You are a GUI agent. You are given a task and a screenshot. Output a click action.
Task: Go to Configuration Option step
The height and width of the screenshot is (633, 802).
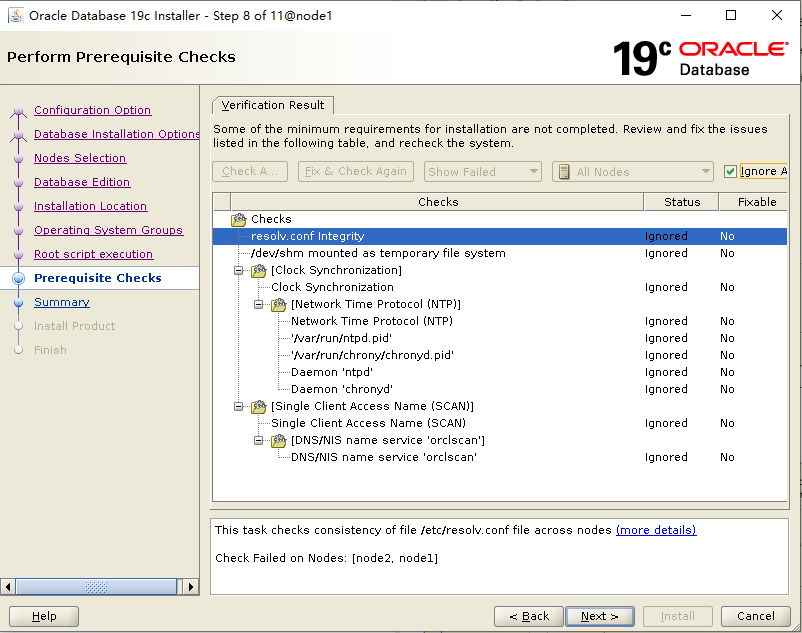click(x=93, y=110)
